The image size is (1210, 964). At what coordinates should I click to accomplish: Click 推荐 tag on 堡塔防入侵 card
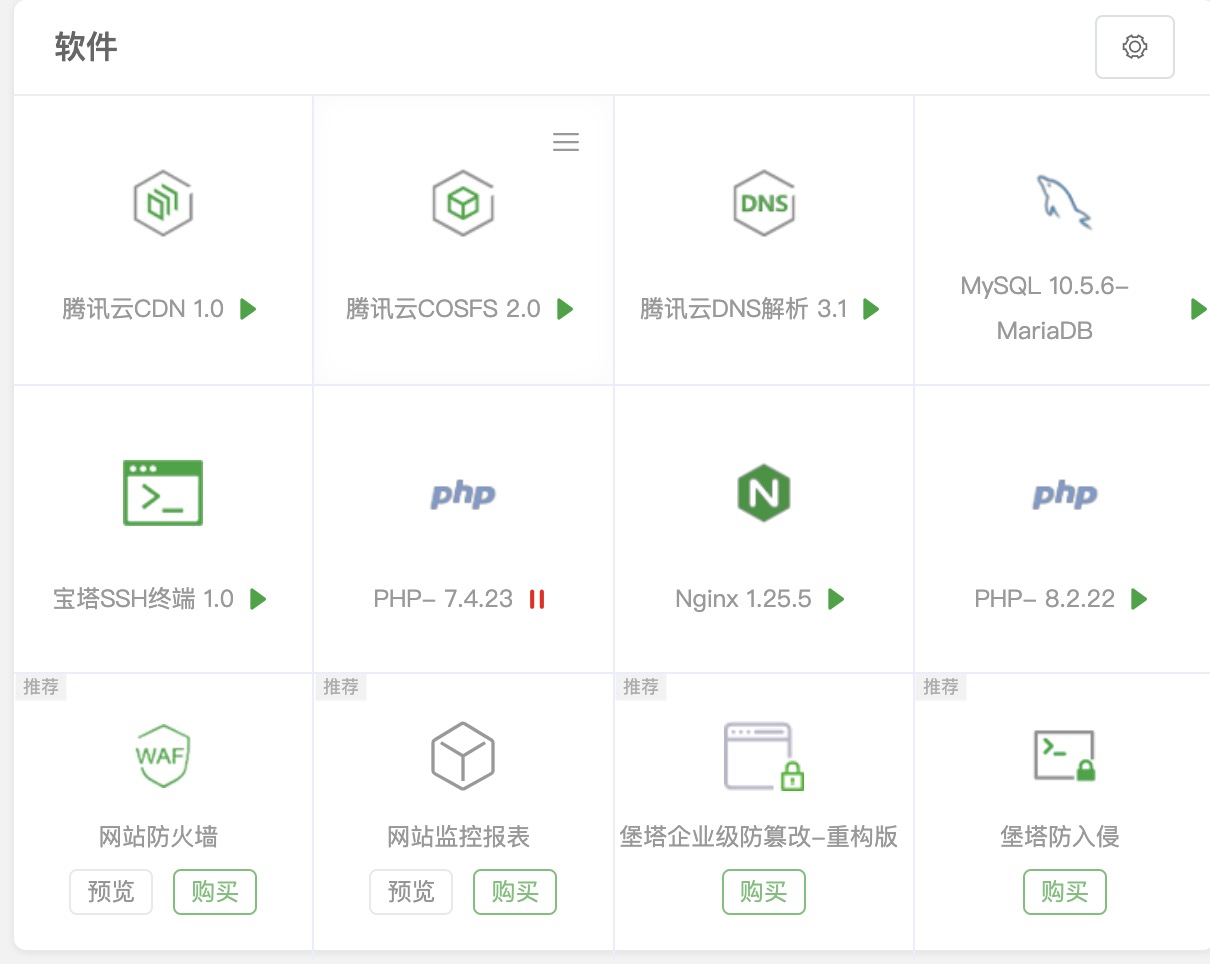coord(941,687)
